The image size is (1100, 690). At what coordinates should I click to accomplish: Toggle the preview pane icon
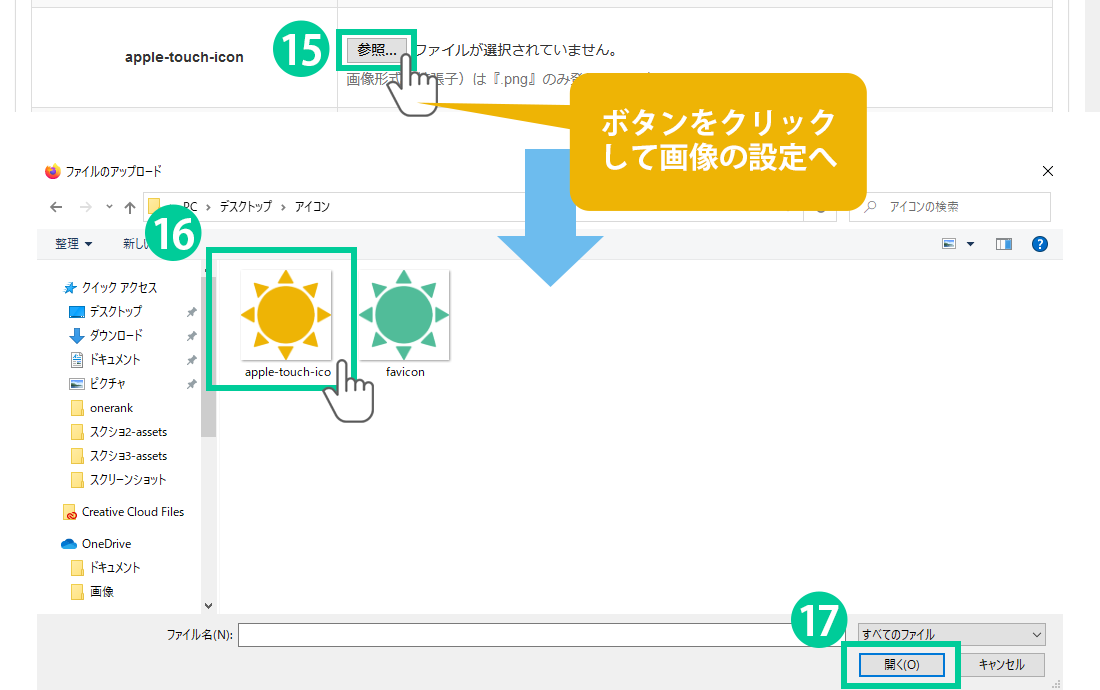coord(1004,244)
